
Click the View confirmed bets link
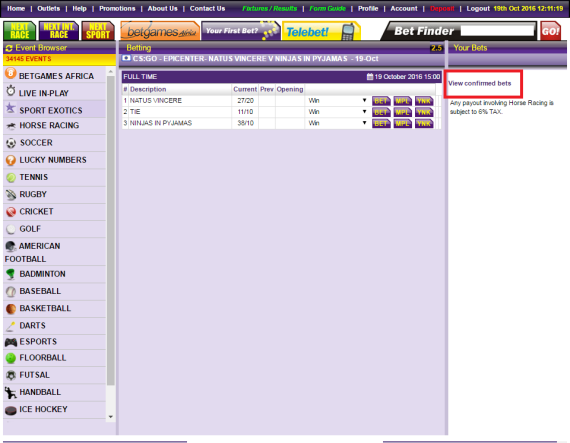(x=479, y=83)
